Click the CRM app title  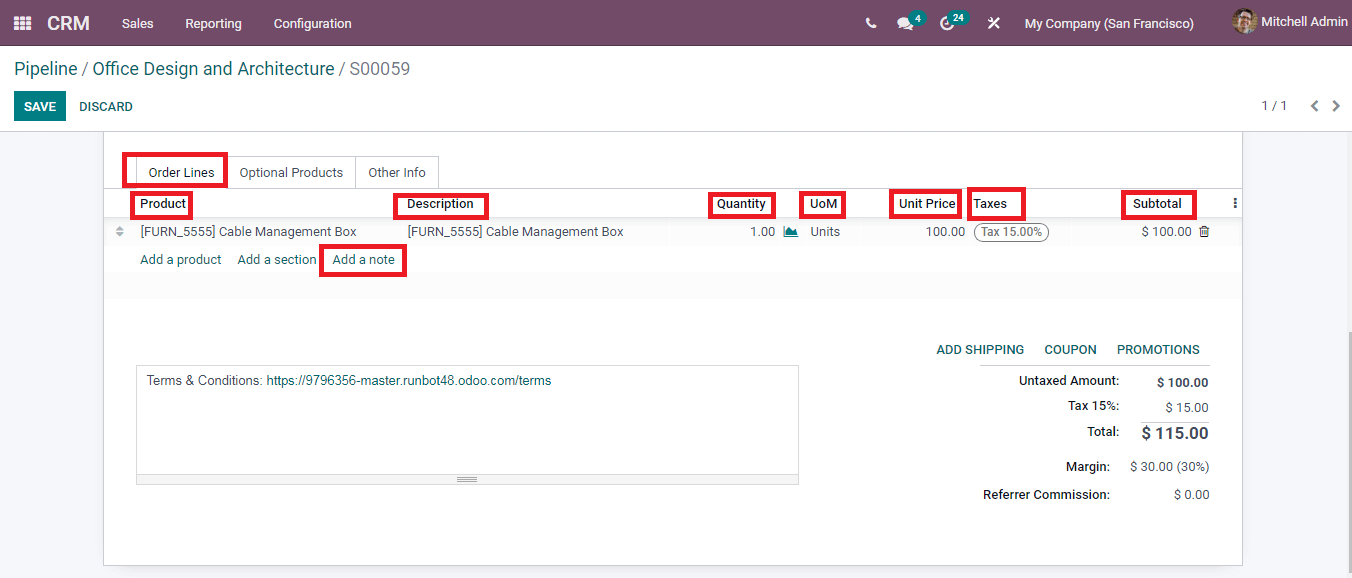[x=68, y=23]
